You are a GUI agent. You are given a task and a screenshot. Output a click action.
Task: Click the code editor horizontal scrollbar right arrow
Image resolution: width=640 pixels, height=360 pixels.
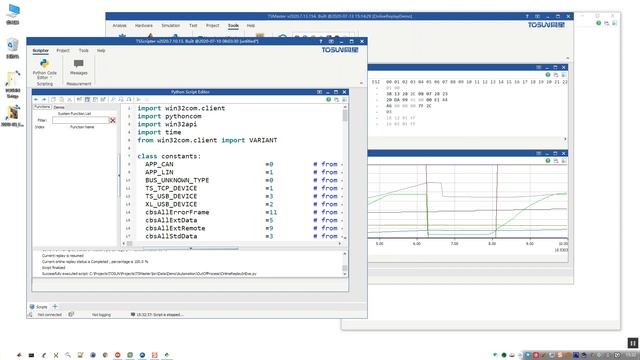[340, 244]
